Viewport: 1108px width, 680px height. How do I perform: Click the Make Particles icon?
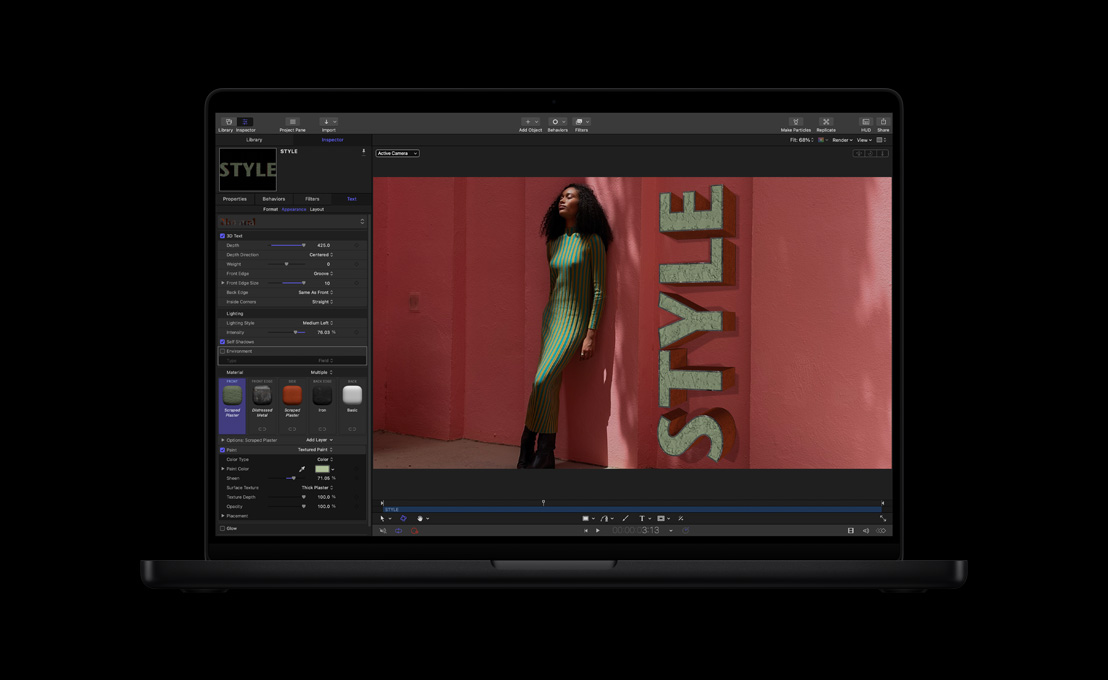click(795, 122)
